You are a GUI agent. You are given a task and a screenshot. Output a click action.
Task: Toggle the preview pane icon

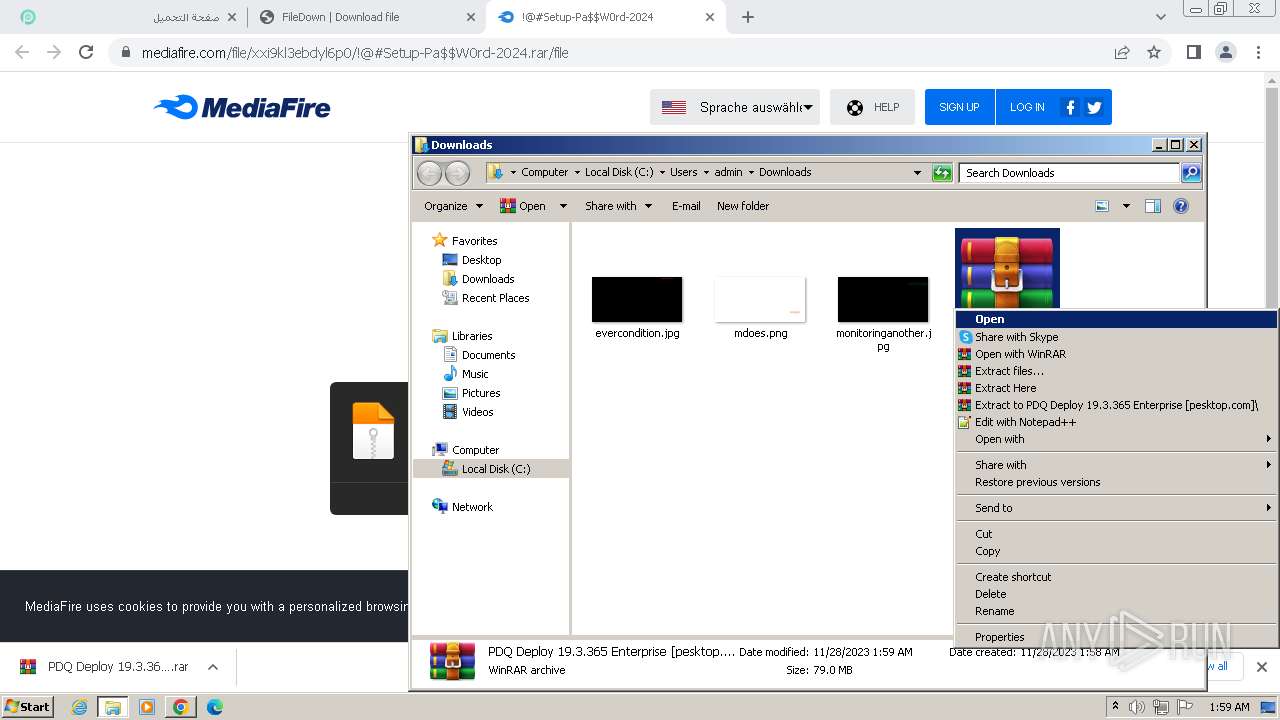coord(1153,206)
